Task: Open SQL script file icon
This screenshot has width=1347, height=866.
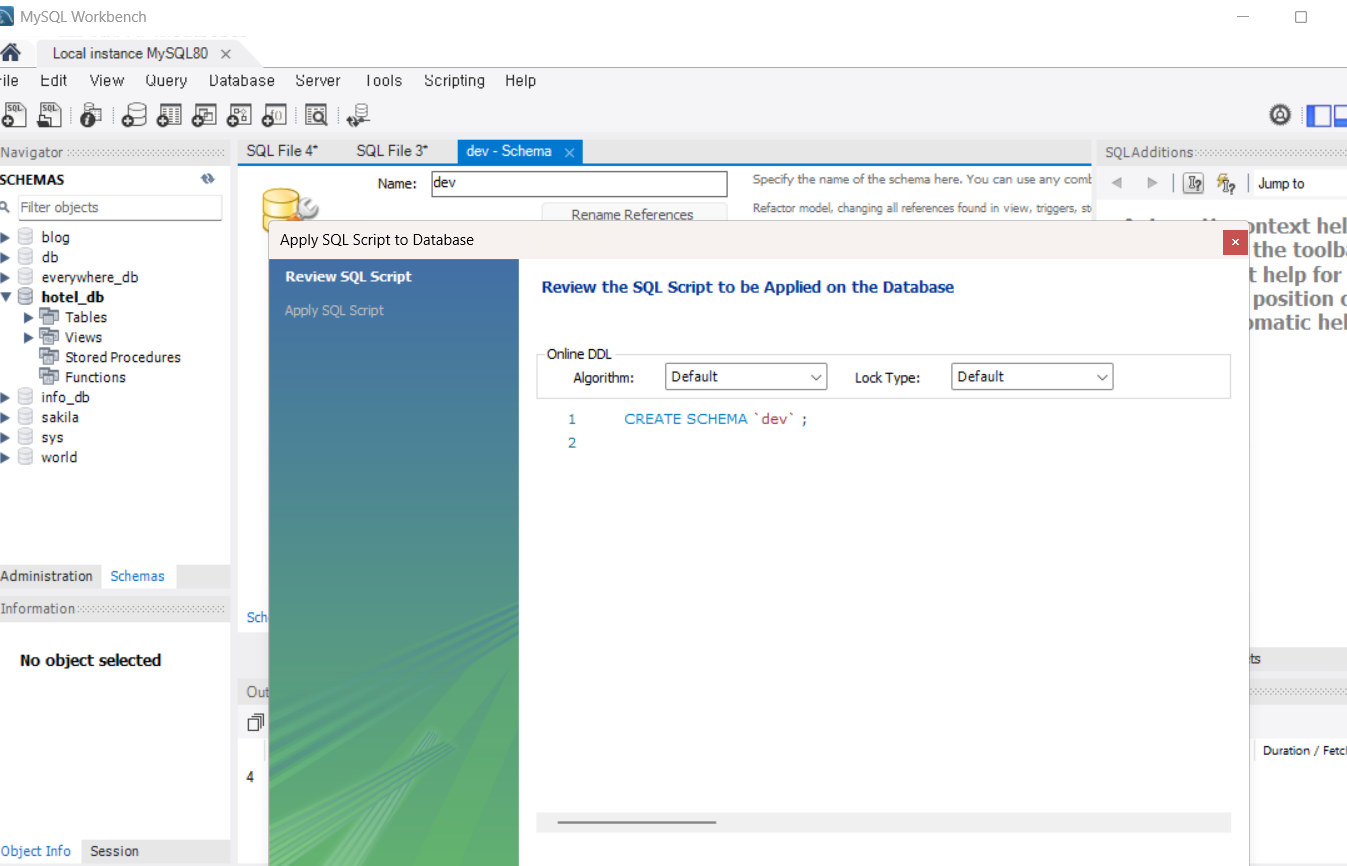Action: [49, 115]
